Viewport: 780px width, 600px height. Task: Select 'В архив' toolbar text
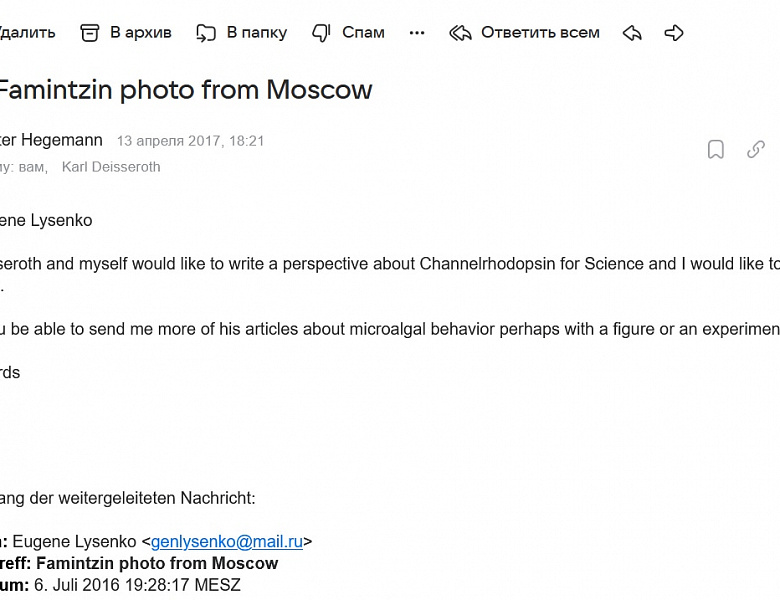tap(141, 33)
